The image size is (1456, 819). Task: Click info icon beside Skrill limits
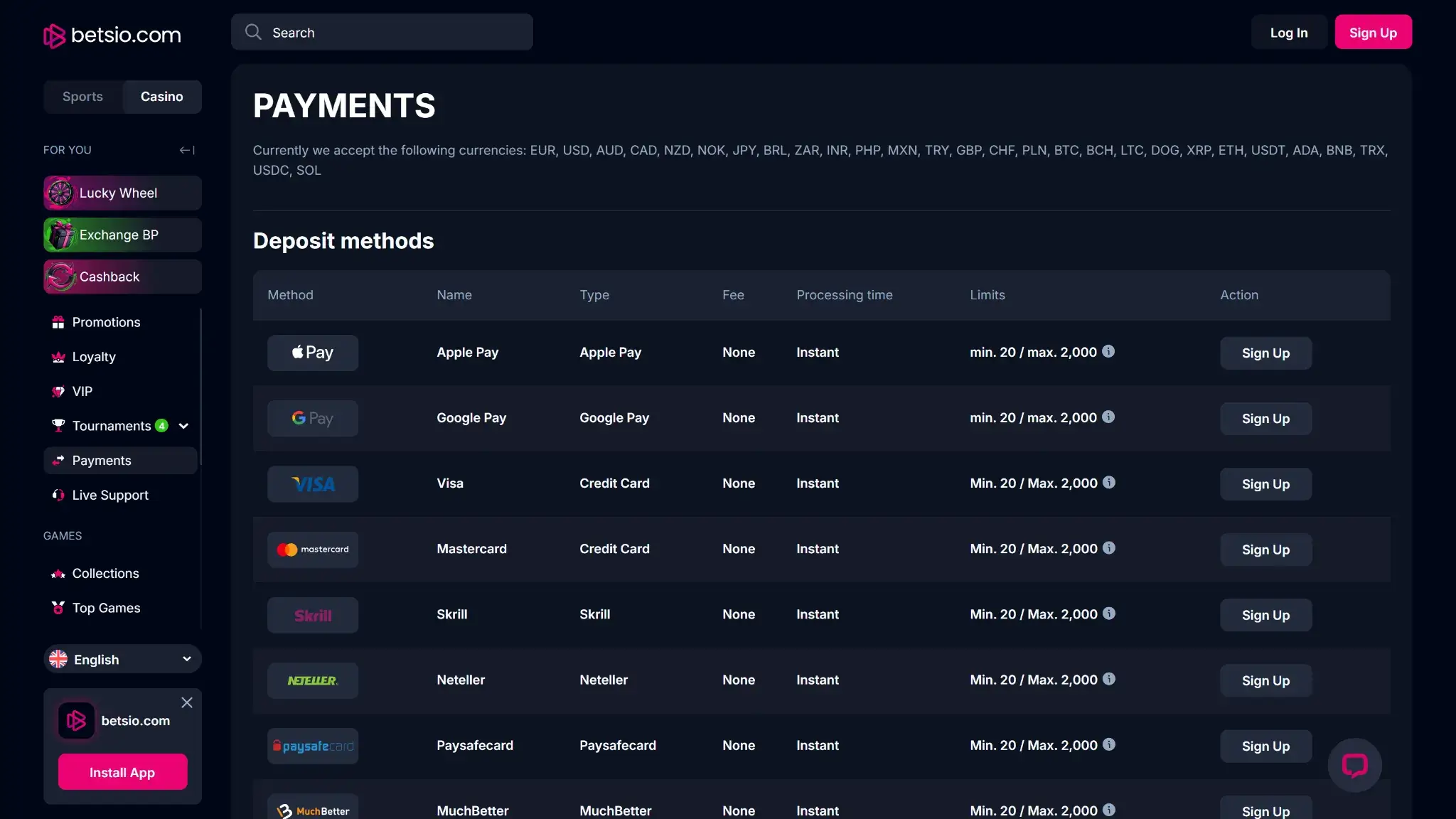[x=1109, y=614]
